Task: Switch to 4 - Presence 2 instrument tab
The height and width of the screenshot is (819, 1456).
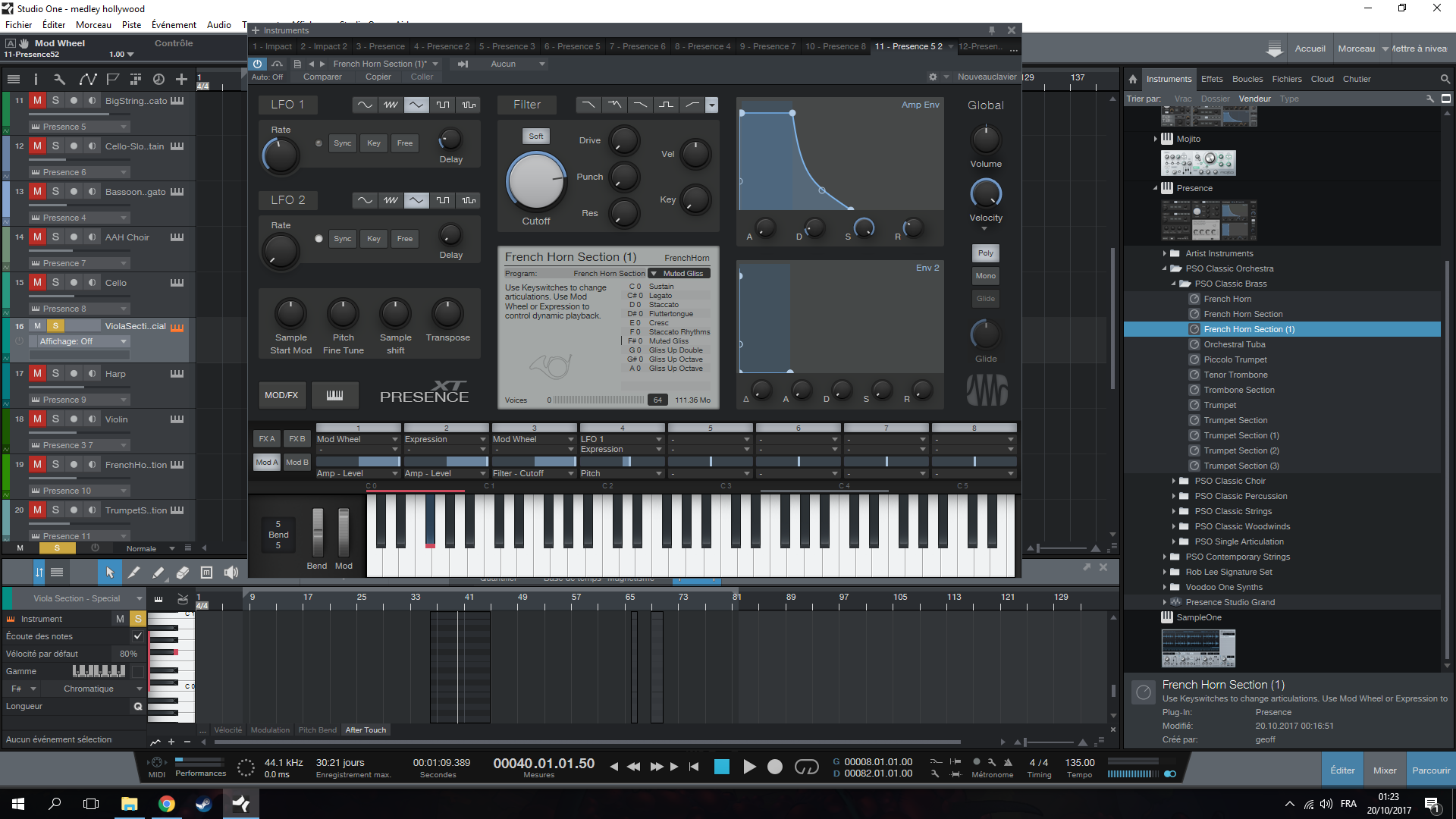Action: 442,46
